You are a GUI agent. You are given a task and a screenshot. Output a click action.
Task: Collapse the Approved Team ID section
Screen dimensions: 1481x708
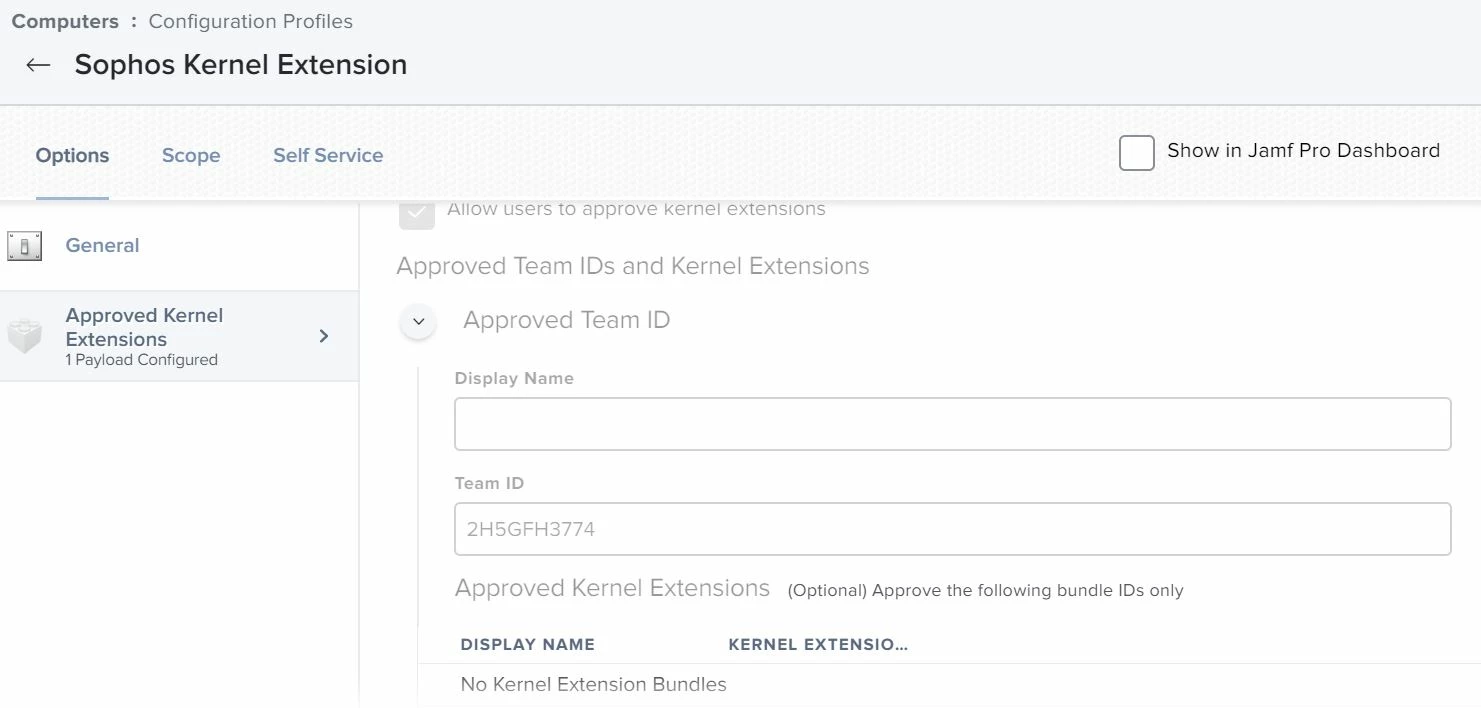(x=418, y=322)
